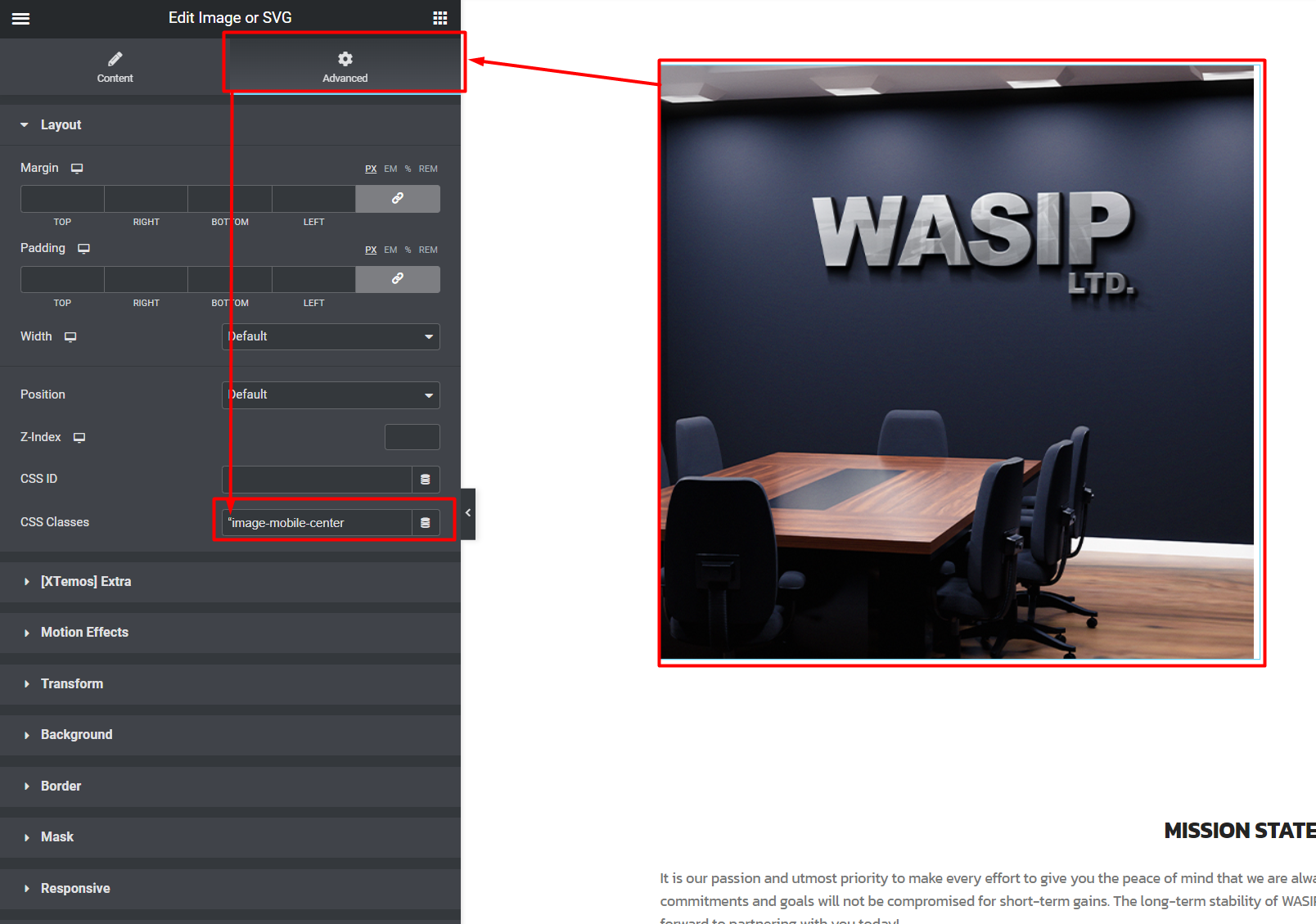Screen dimensions: 1316x924
Task: Select EM unit for Padding
Action: pos(390,250)
